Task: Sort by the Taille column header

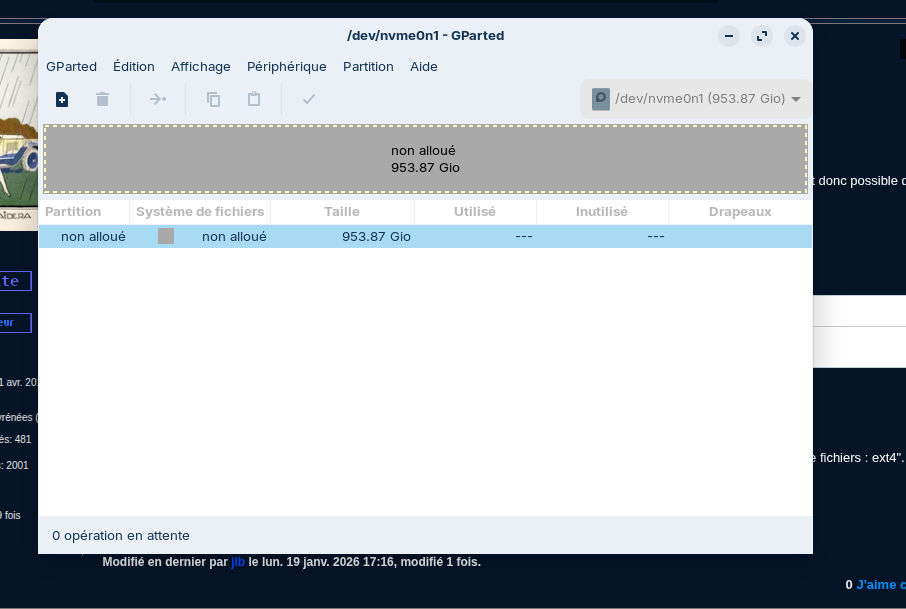Action: click(342, 212)
